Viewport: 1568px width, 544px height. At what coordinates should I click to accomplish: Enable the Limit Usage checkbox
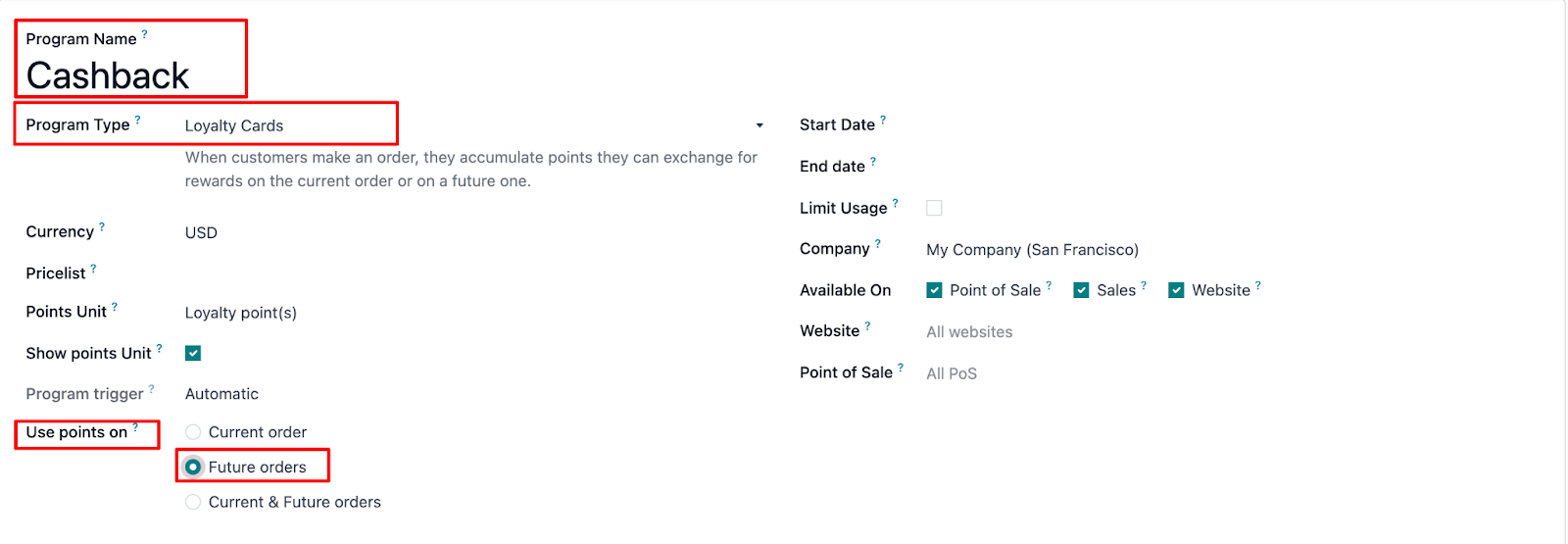pyautogui.click(x=934, y=208)
